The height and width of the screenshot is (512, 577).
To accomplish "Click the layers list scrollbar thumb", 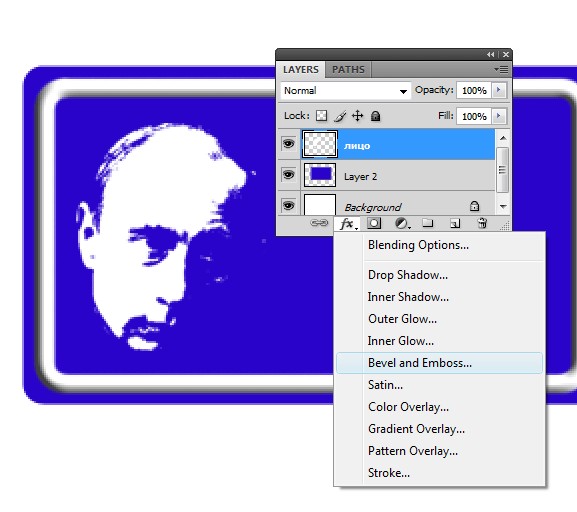I will (502, 170).
